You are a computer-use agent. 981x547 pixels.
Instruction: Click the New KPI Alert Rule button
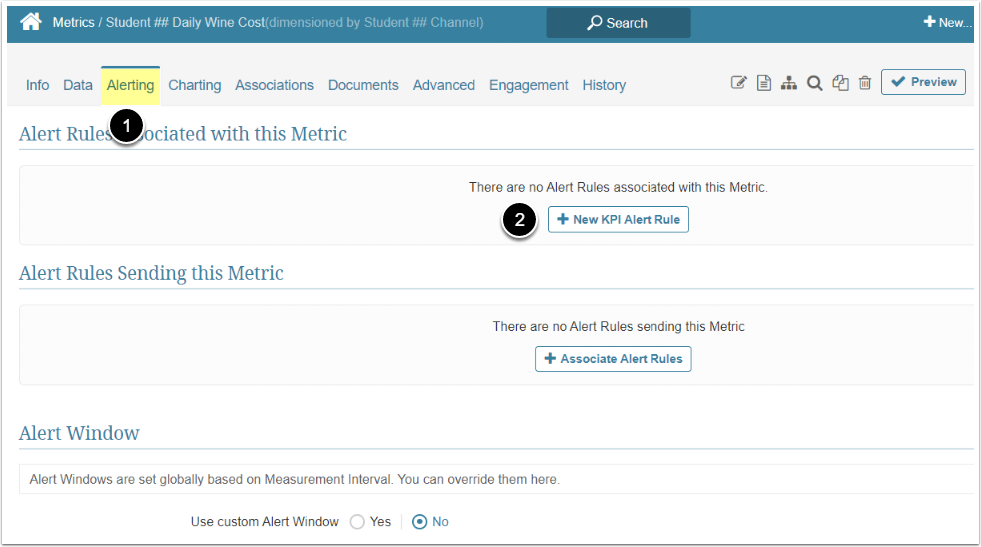[x=618, y=219]
